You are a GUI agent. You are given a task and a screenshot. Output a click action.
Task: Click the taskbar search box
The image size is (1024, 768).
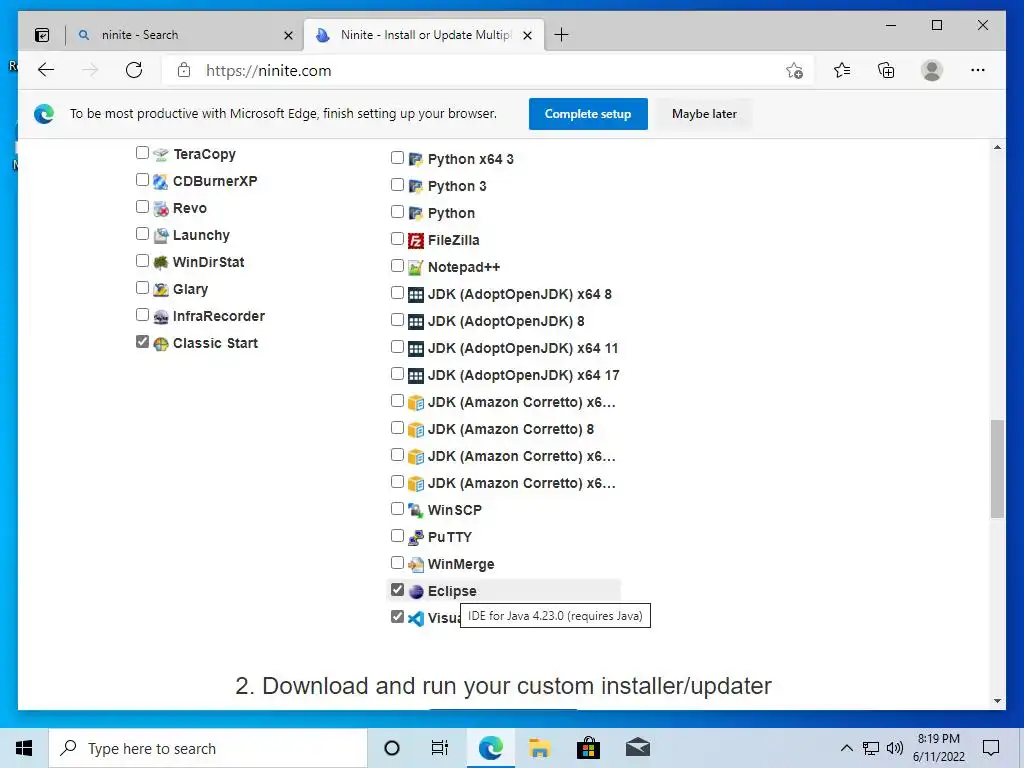coord(208,748)
